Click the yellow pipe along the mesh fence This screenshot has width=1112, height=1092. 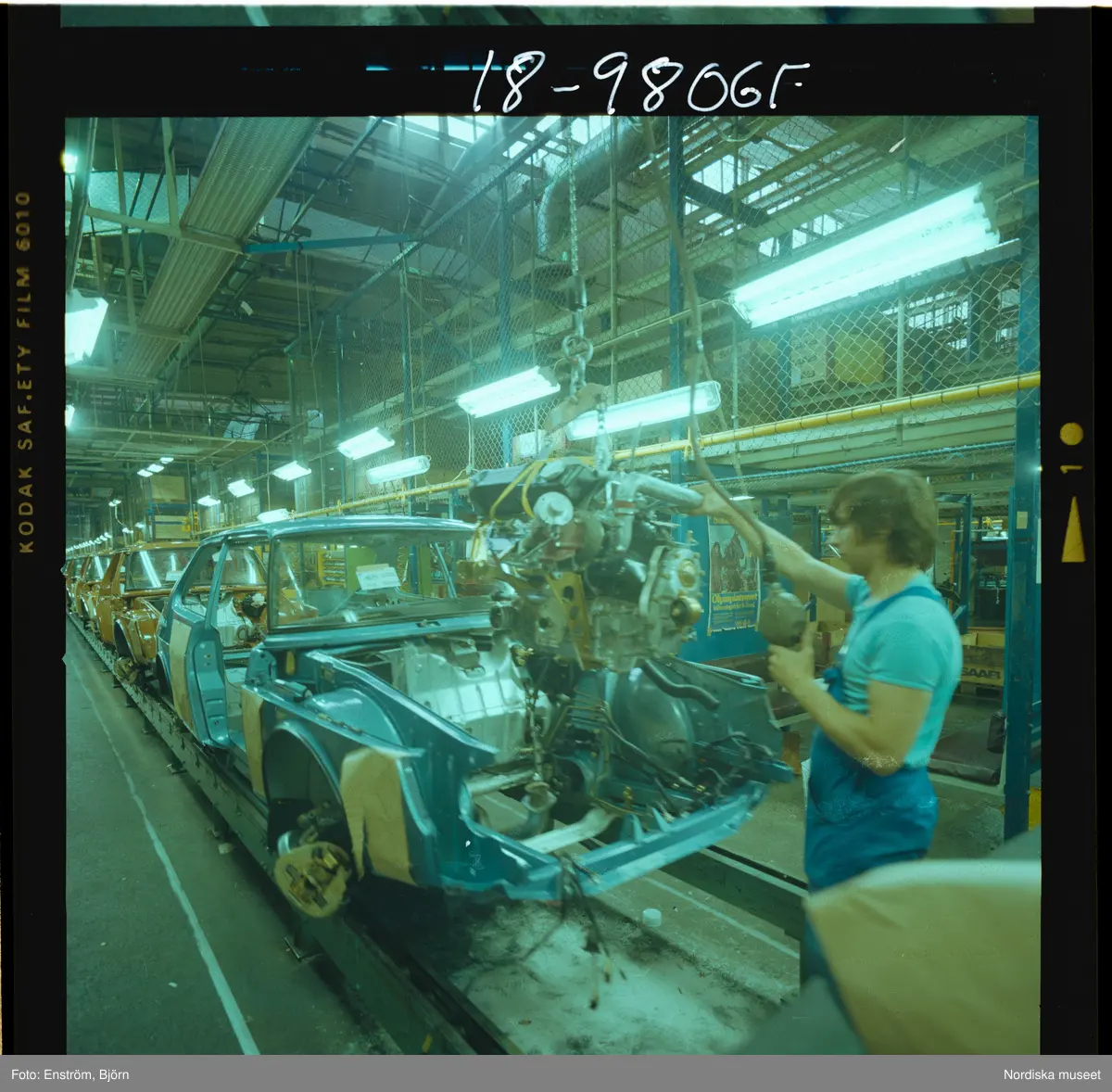[x=834, y=417]
